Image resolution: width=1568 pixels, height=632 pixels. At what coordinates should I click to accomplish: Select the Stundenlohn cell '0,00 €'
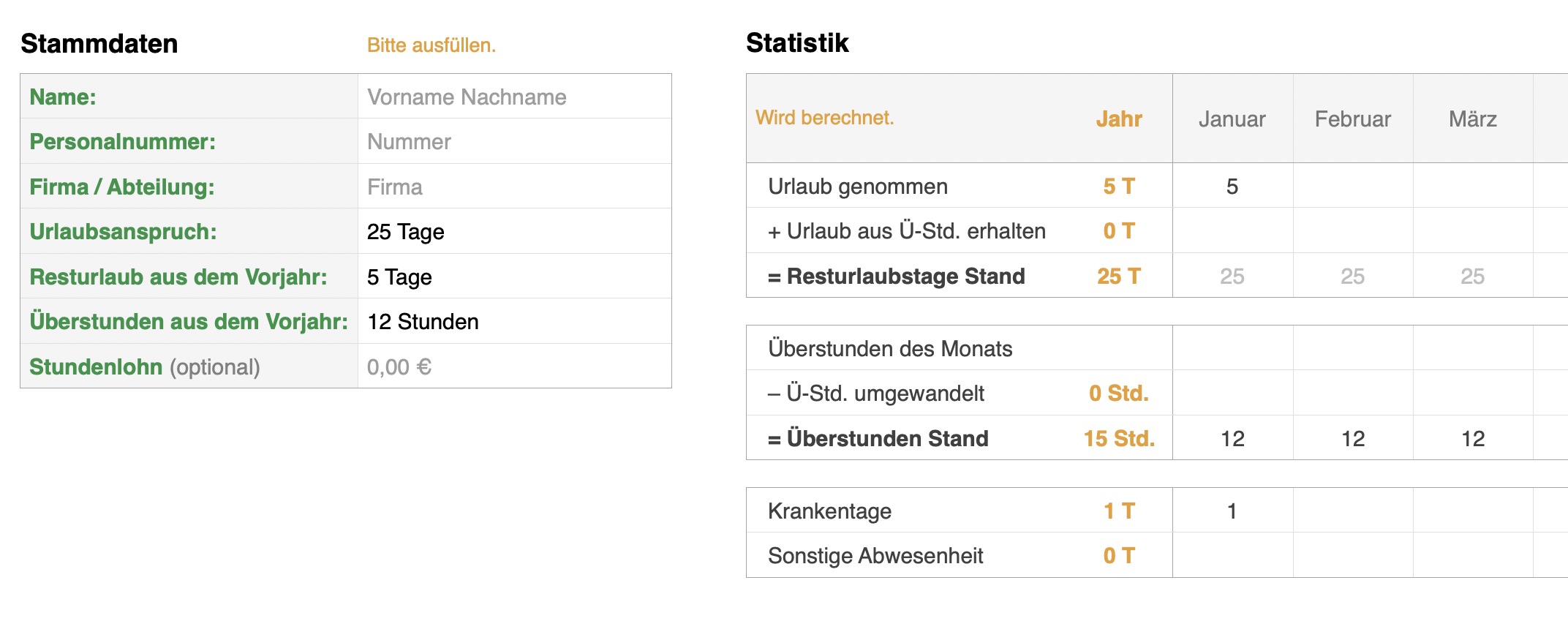click(x=514, y=366)
